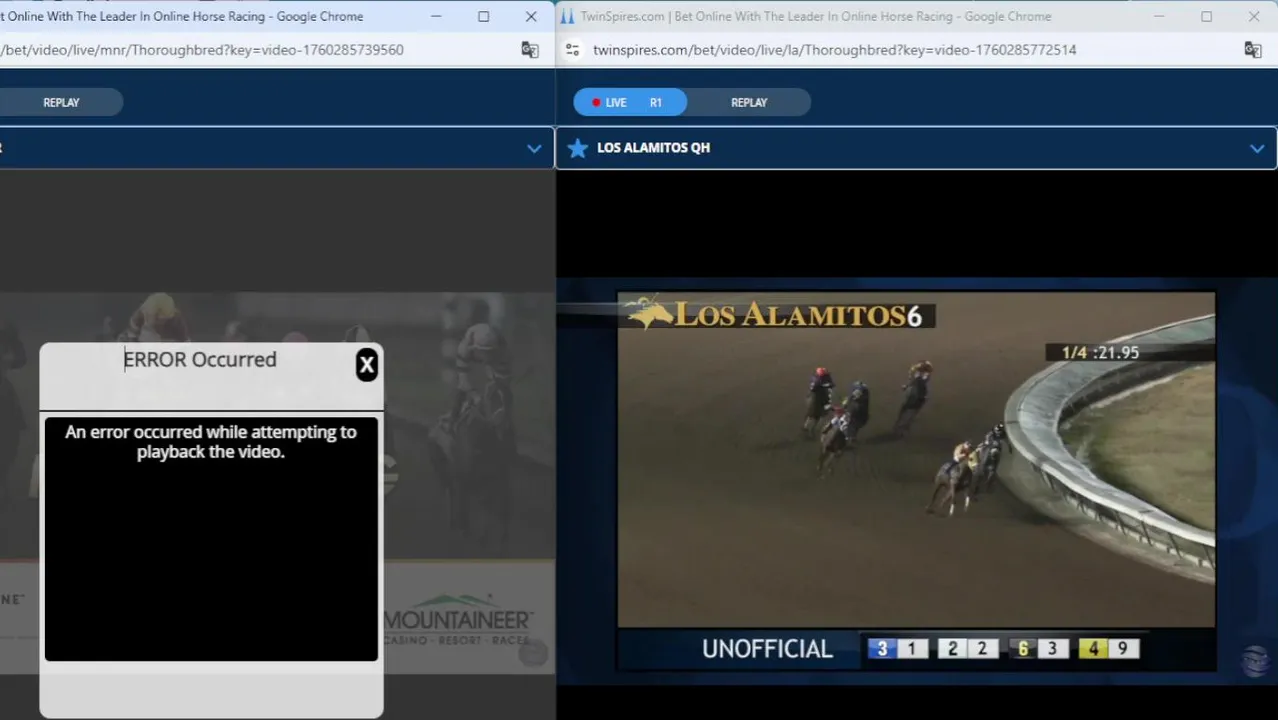Click the blue number 3 result box
1278x720 pixels.
[x=881, y=649]
